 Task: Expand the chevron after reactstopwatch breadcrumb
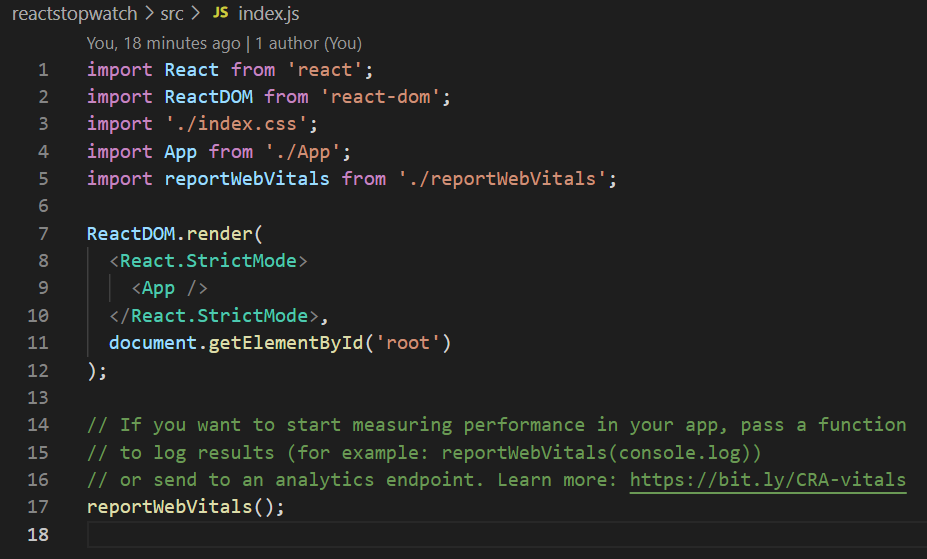coord(149,14)
